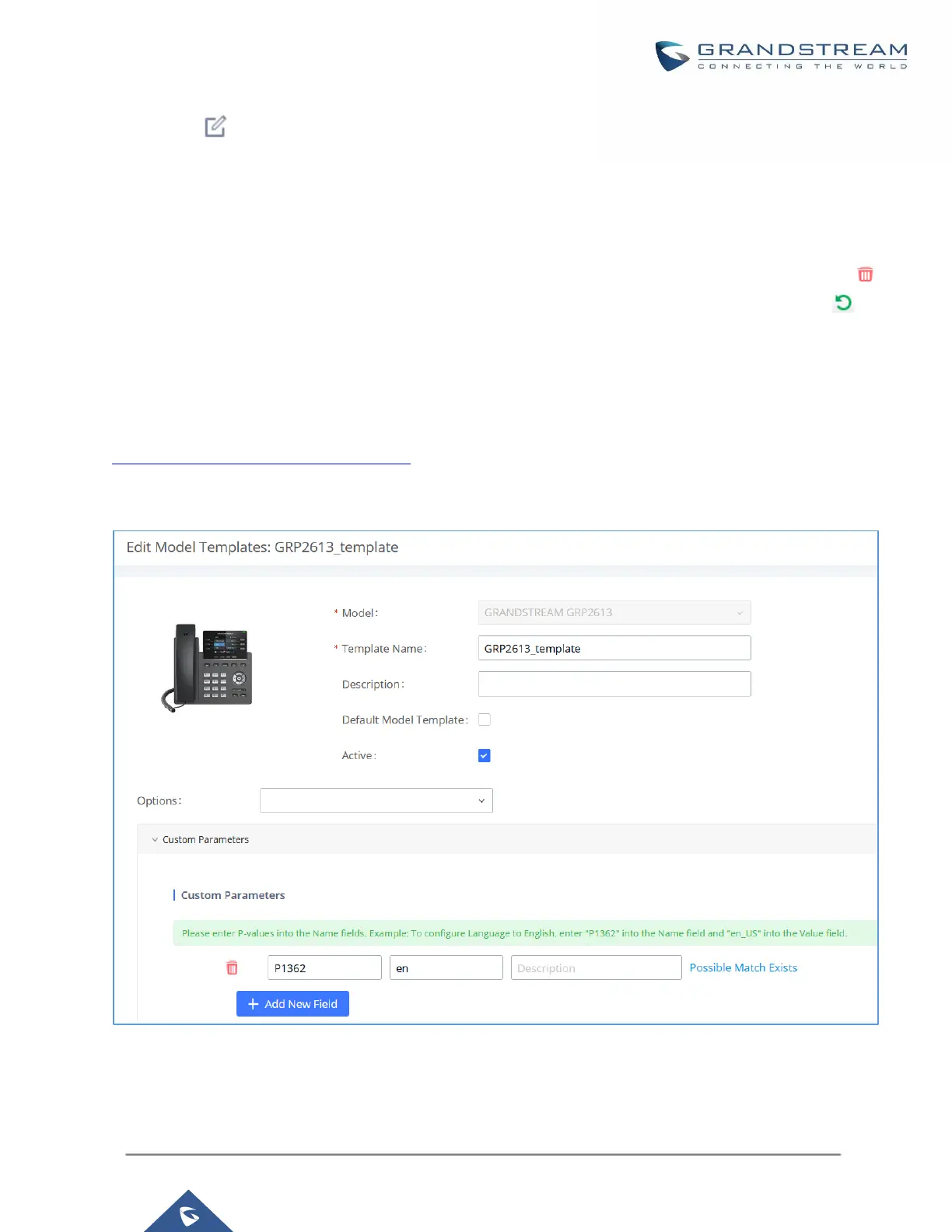Click the green restore arrow icon
This screenshot has width=952, height=1232.
tap(843, 303)
